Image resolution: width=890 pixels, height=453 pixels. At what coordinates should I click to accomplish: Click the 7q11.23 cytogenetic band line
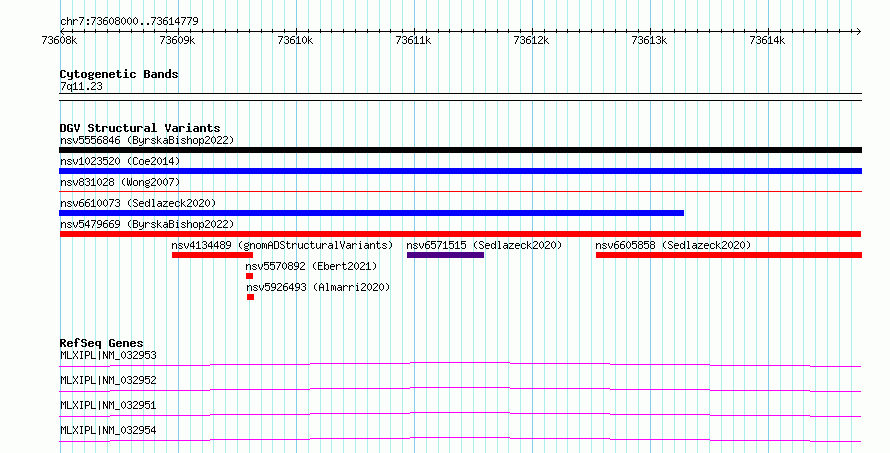[460, 97]
